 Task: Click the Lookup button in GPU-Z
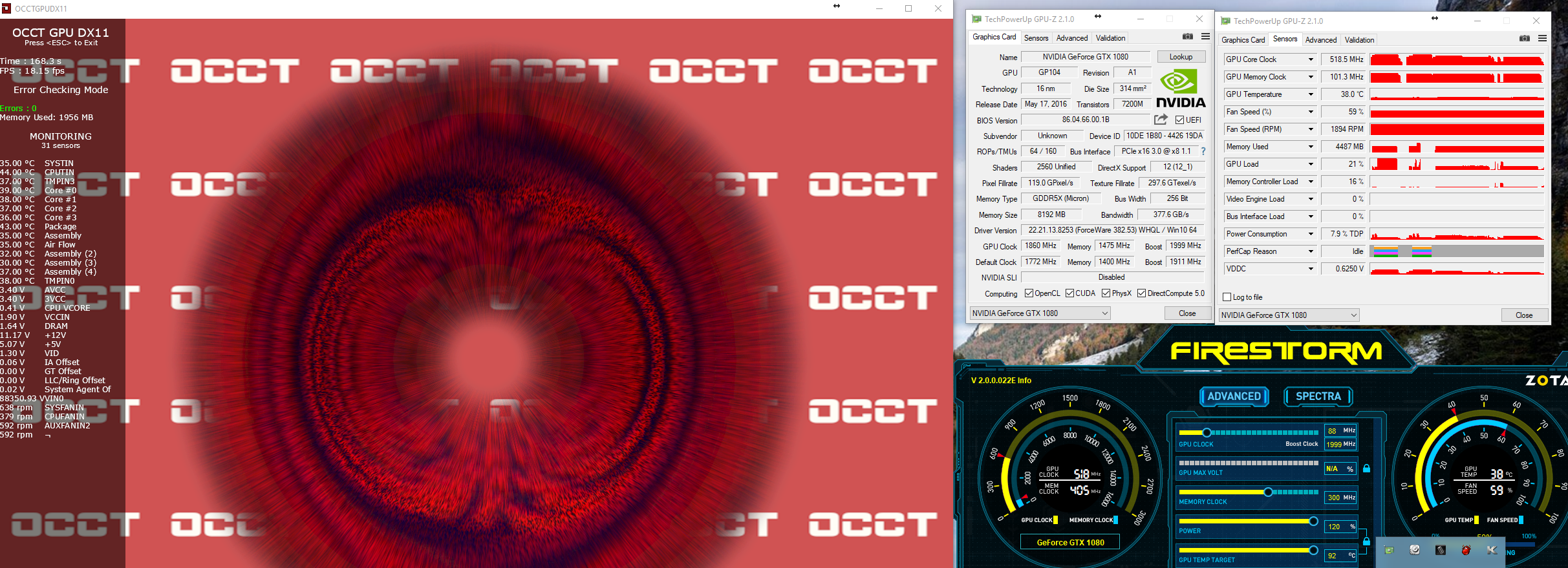click(1181, 57)
